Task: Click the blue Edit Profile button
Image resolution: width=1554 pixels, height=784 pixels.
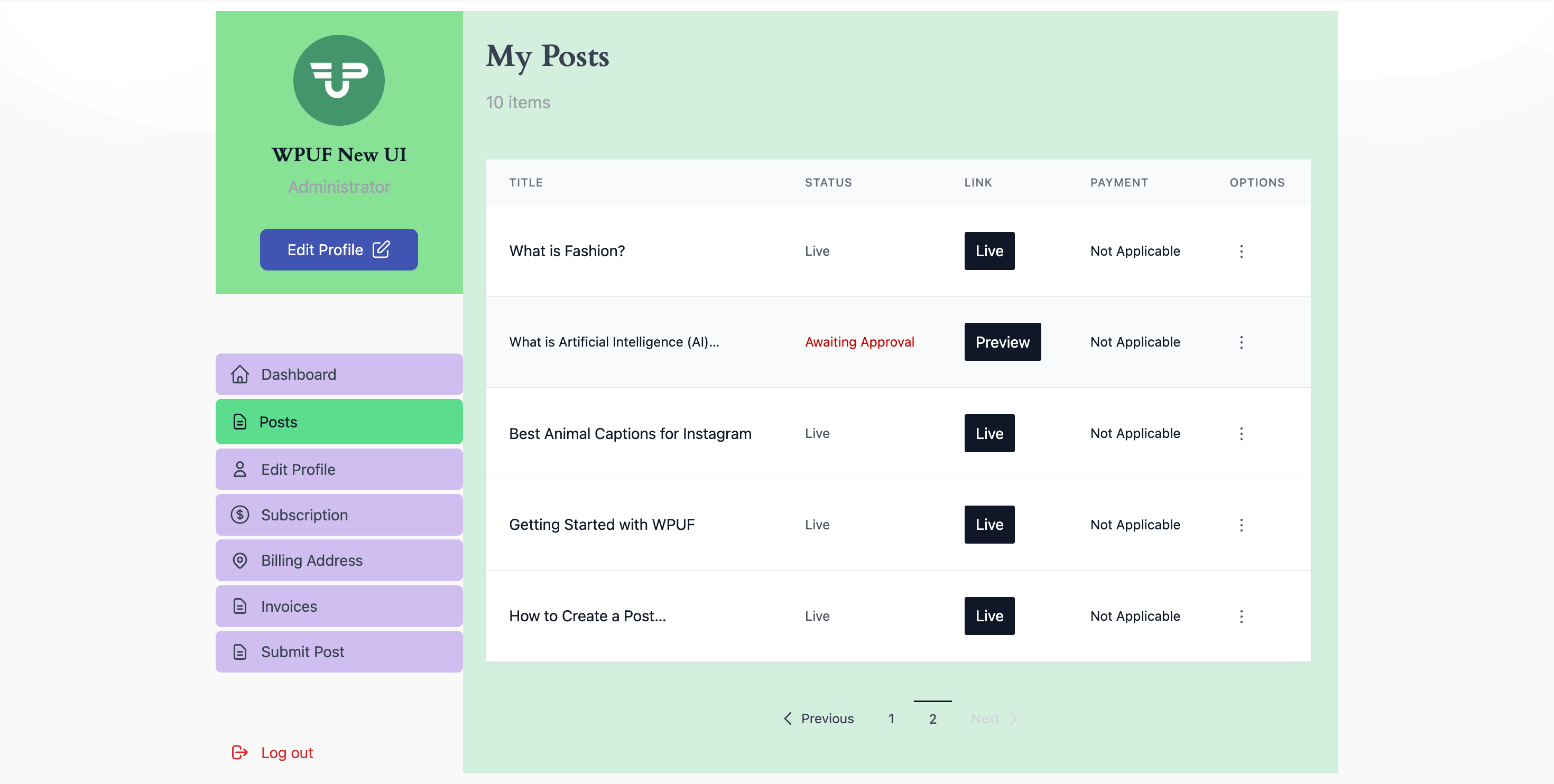Action: (x=338, y=249)
